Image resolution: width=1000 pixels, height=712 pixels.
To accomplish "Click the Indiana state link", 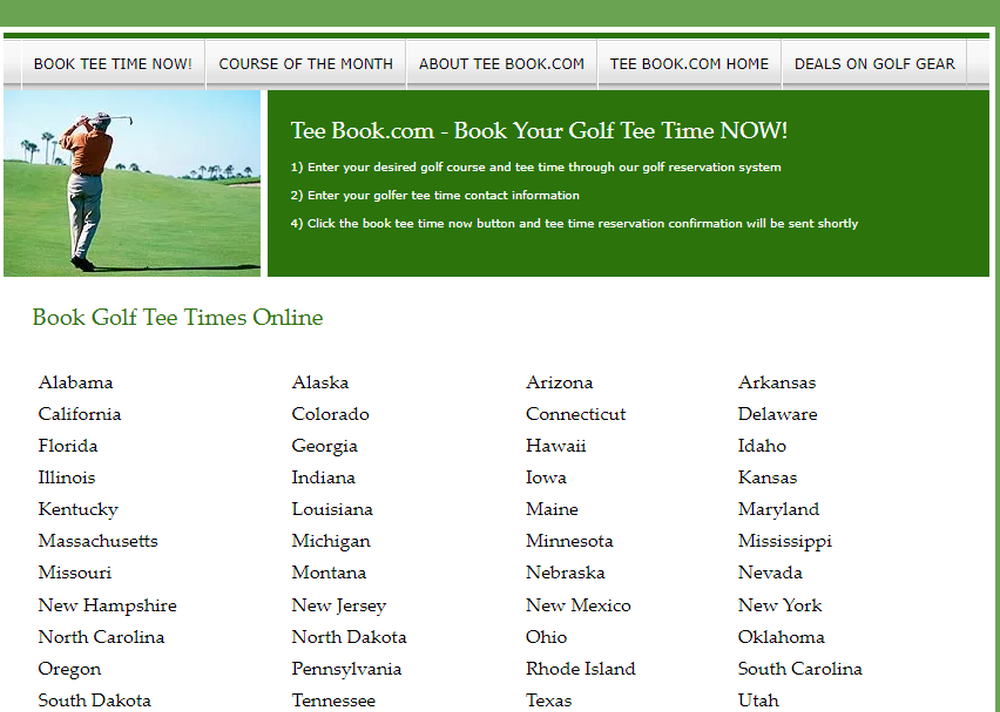I will coord(323,478).
